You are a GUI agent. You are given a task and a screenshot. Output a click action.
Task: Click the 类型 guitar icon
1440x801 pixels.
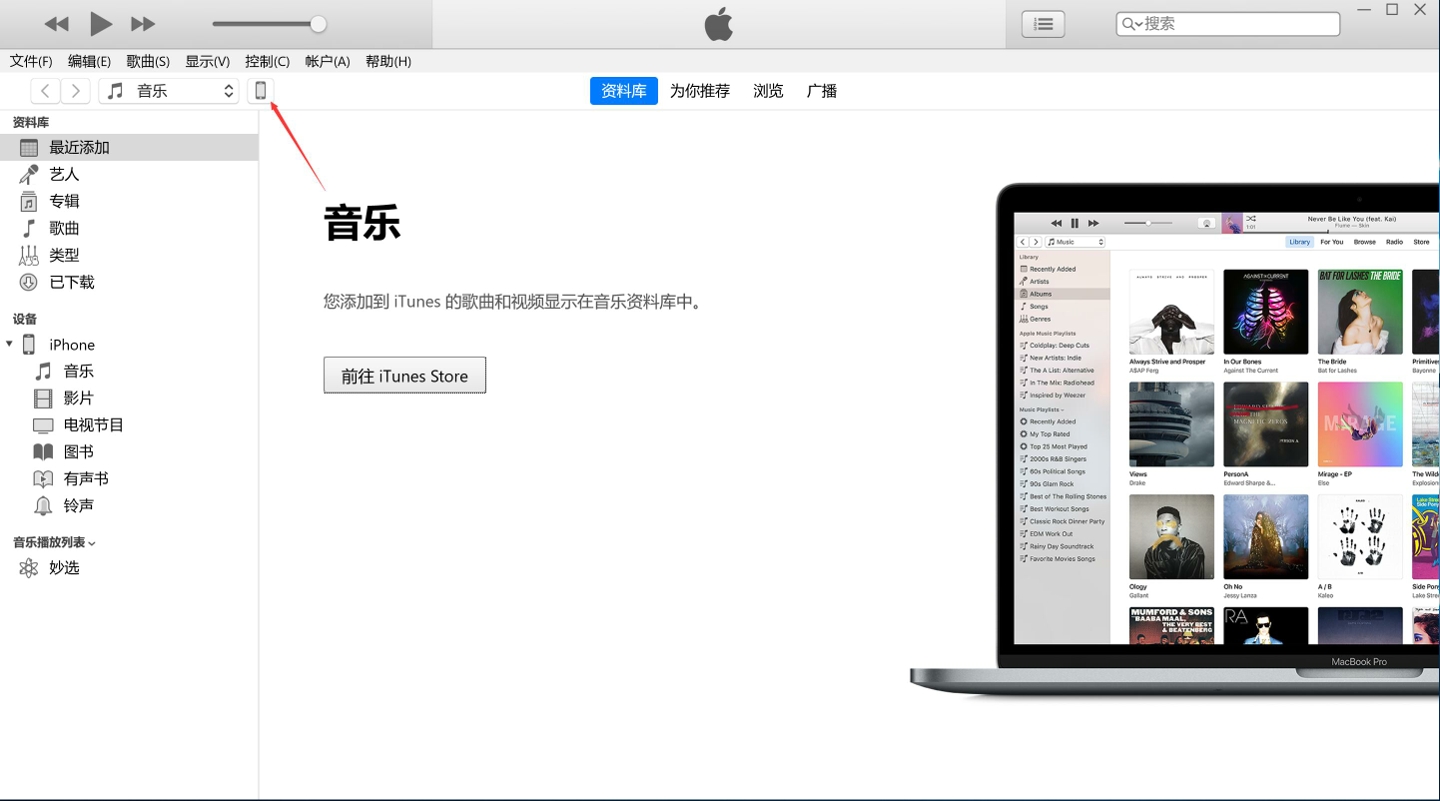coord(29,255)
